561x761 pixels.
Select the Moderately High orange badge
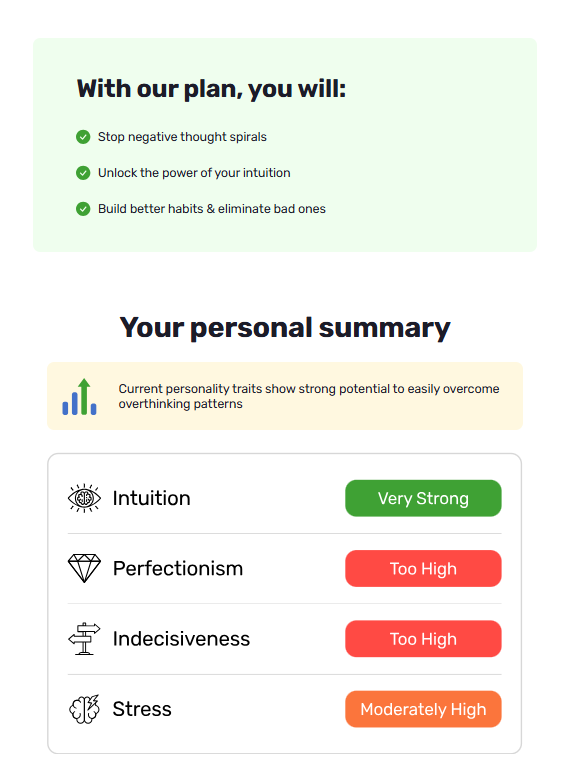[423, 709]
